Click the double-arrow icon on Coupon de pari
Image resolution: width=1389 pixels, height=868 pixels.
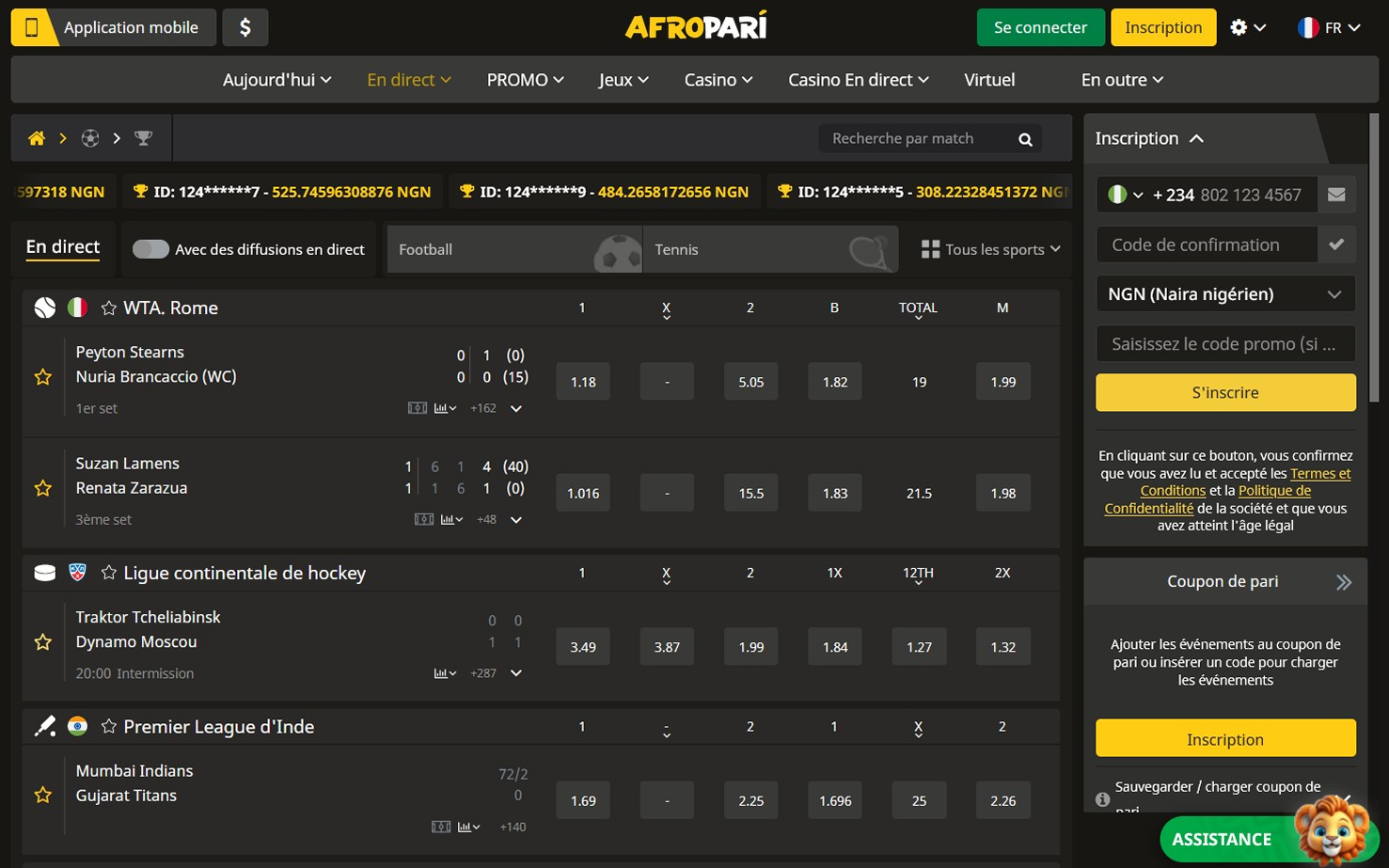pyautogui.click(x=1344, y=582)
